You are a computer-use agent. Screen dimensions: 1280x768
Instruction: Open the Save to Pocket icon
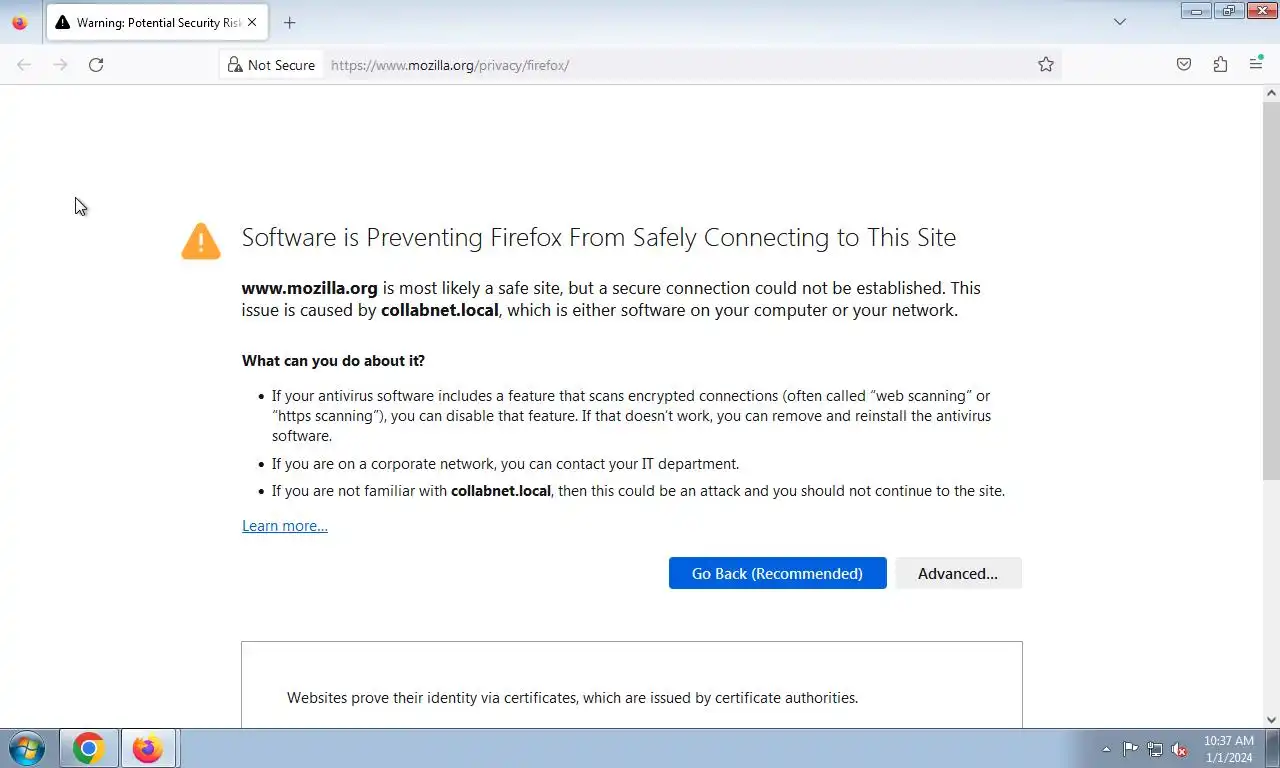(x=1184, y=65)
